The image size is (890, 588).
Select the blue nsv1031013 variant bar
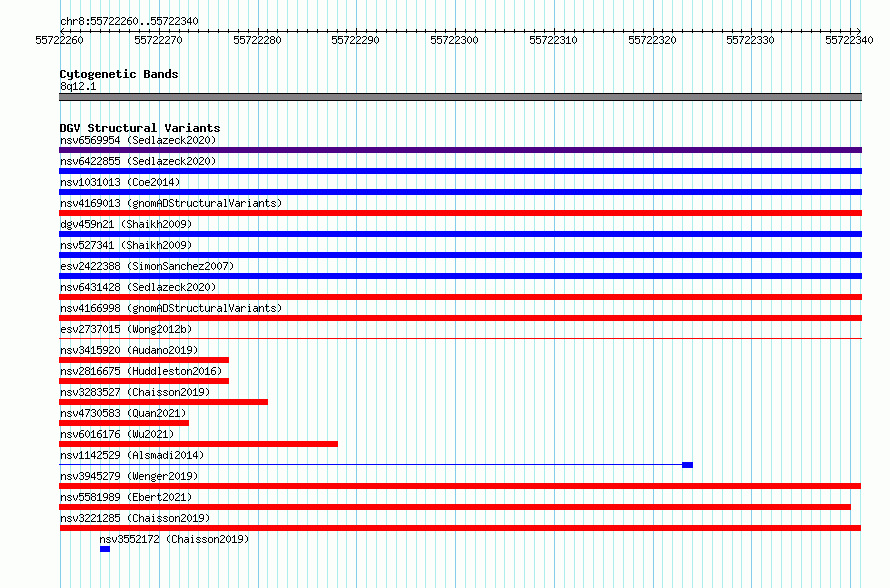click(460, 192)
